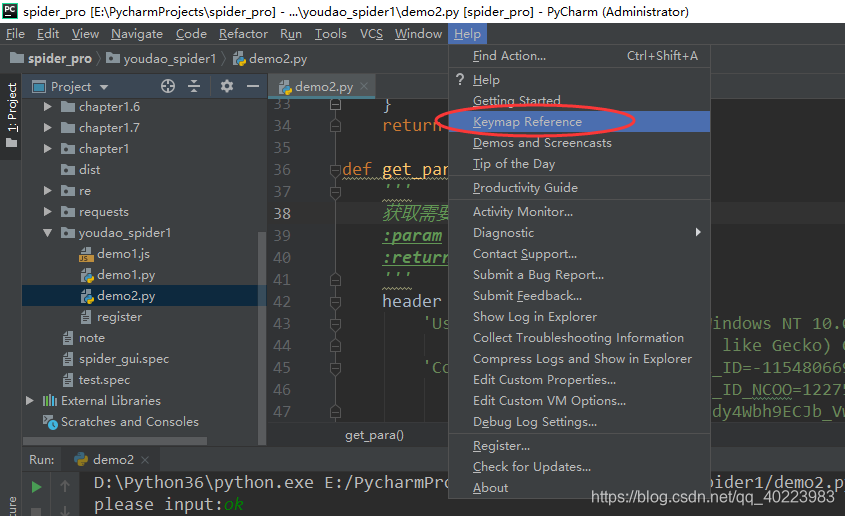Click youdao_spider1 in breadcrumb
This screenshot has height=516, width=845.
[169, 59]
